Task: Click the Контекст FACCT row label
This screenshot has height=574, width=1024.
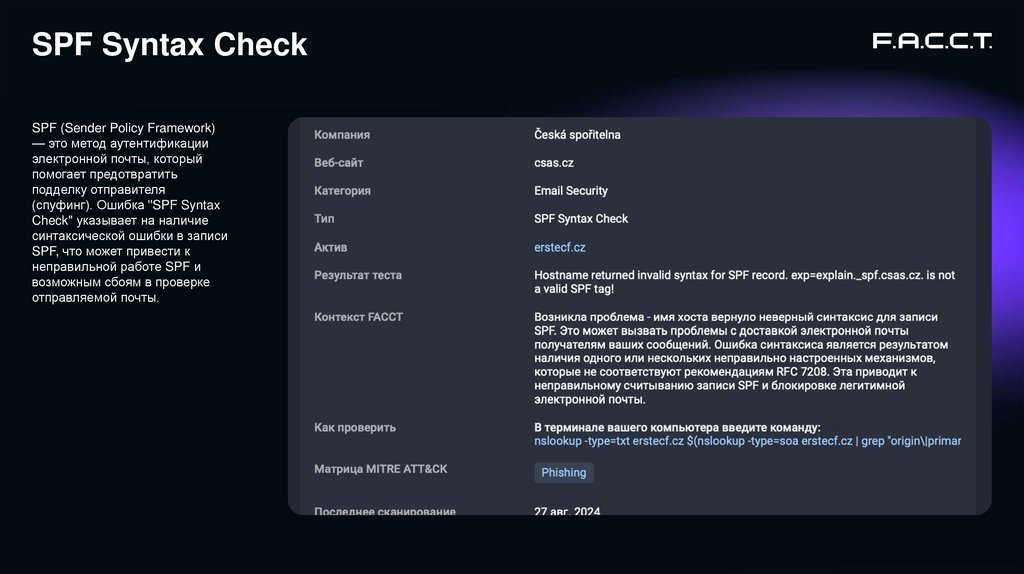Action: (358, 317)
